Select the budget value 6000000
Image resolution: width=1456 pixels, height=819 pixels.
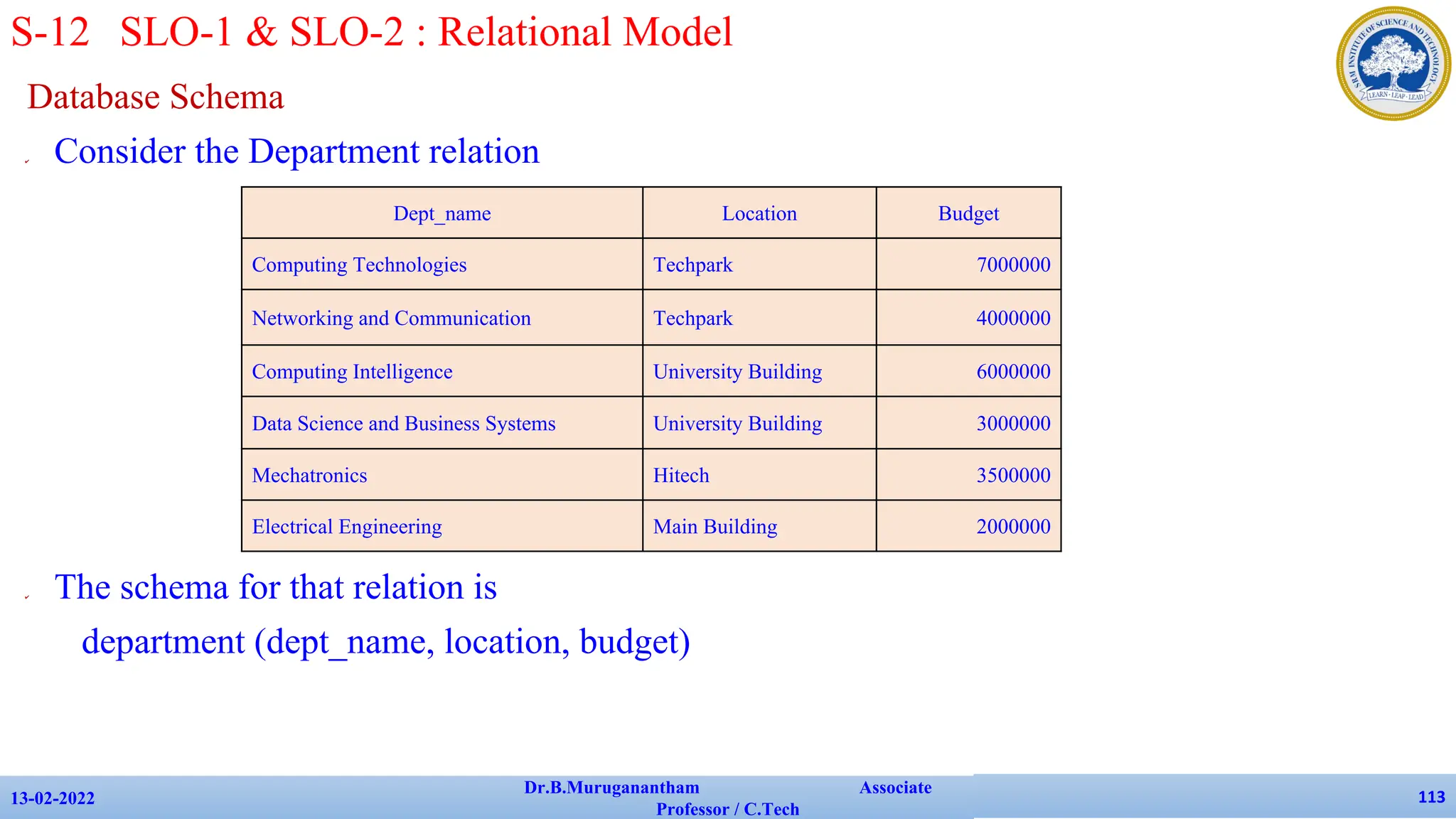pos(1013,371)
